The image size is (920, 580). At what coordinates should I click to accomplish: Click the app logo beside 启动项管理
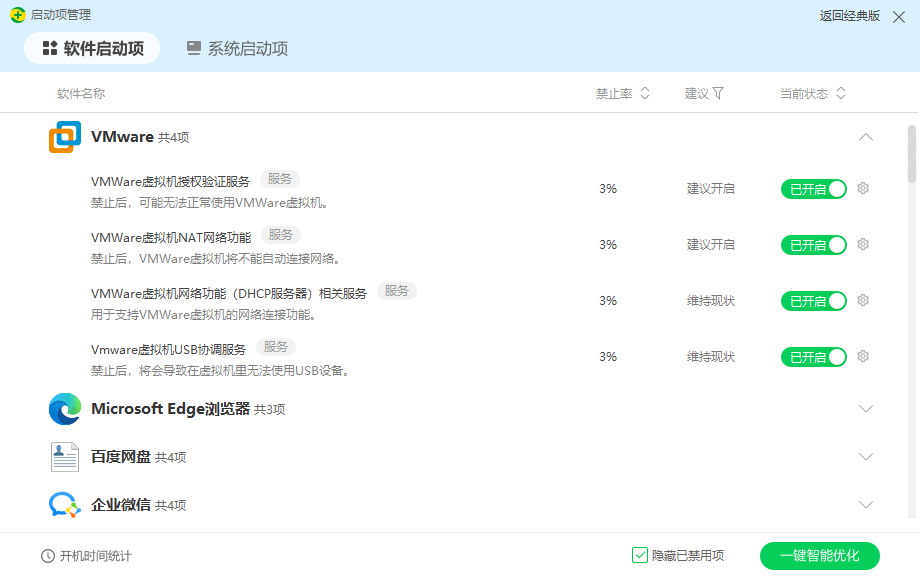click(17, 15)
